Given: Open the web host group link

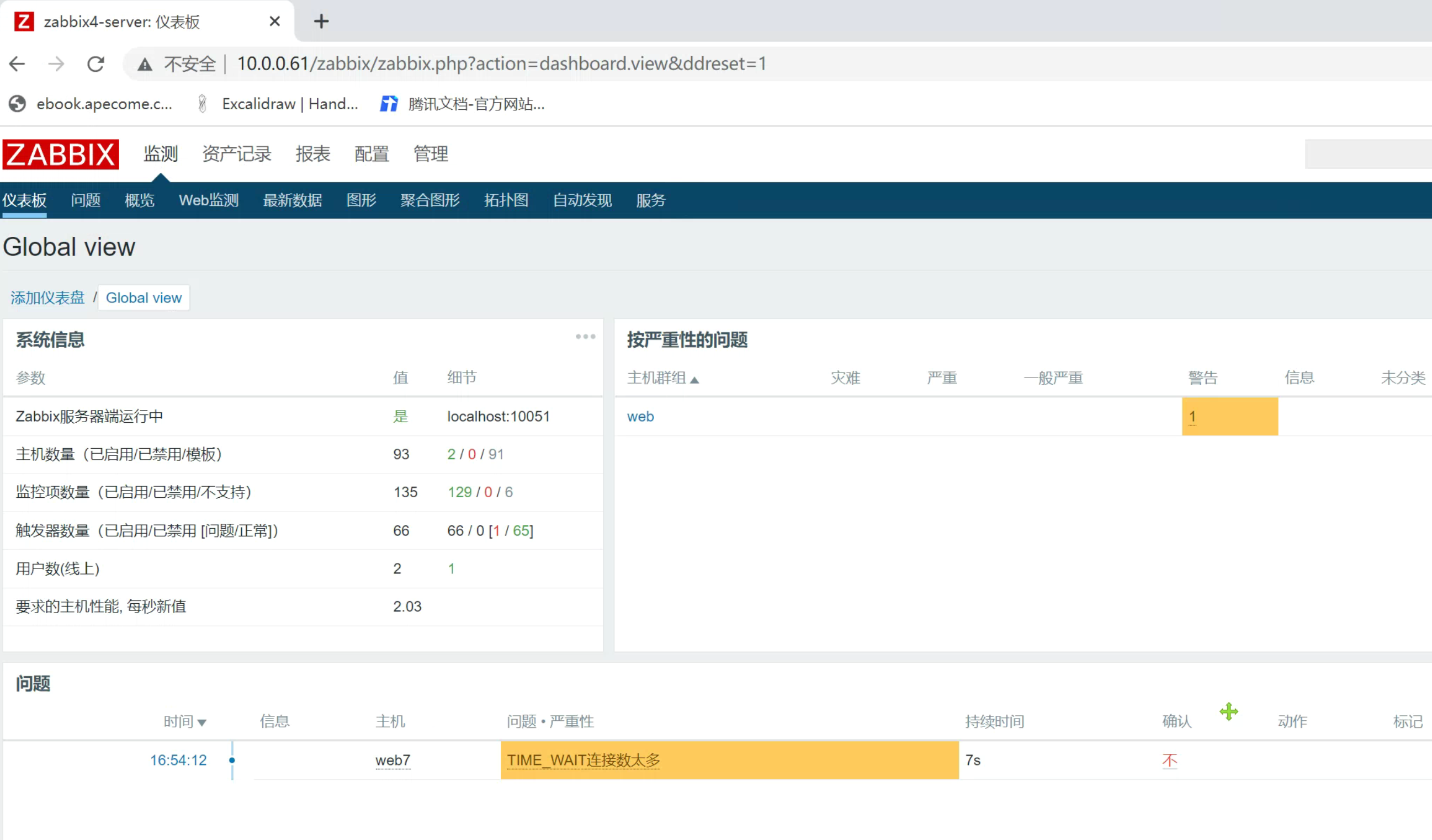Looking at the screenshot, I should (x=640, y=416).
